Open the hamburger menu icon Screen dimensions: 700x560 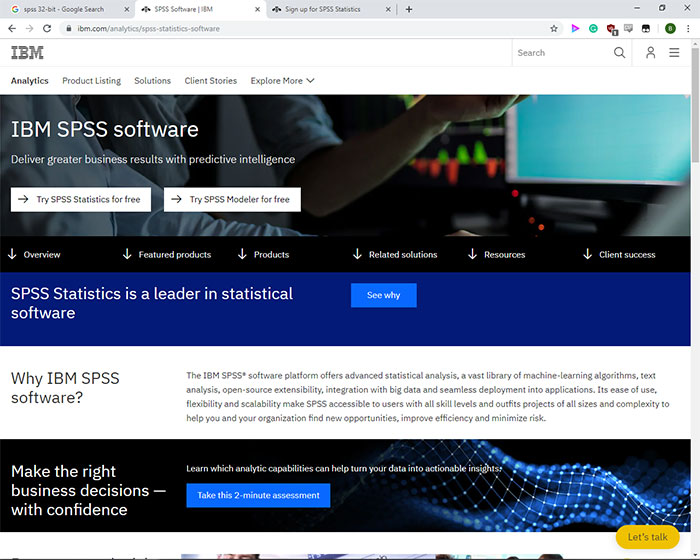pyautogui.click(x=674, y=53)
